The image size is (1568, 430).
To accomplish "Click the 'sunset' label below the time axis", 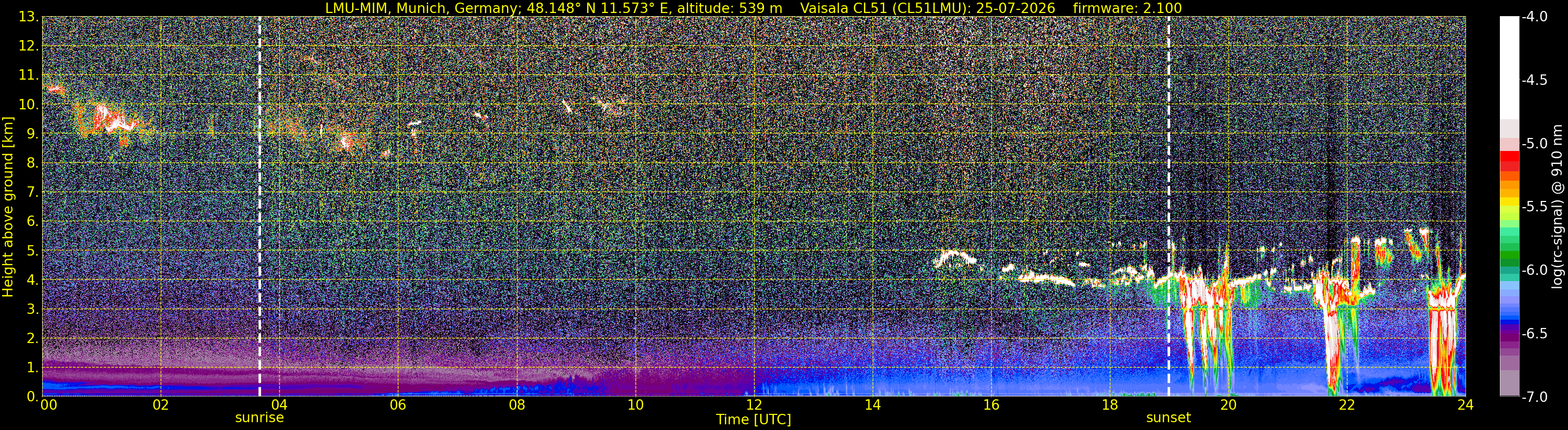I will click(x=1169, y=418).
